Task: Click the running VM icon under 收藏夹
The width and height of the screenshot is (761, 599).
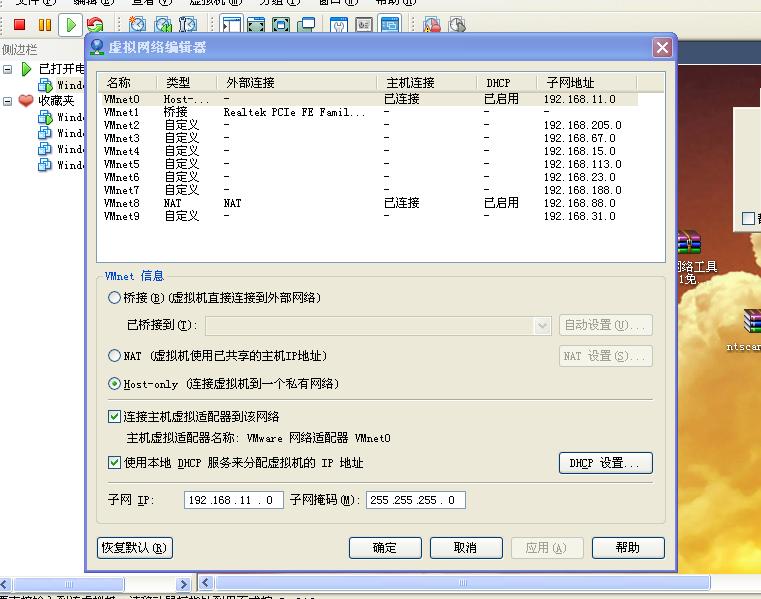Action: [45, 117]
